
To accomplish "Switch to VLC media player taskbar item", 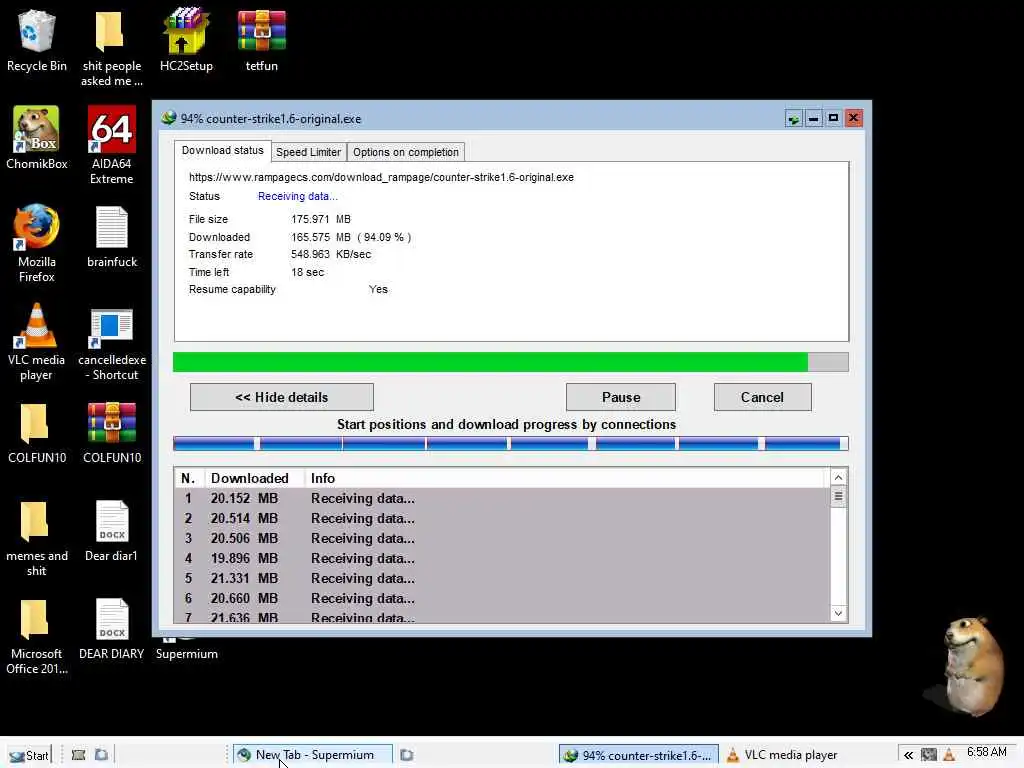I will (x=782, y=755).
